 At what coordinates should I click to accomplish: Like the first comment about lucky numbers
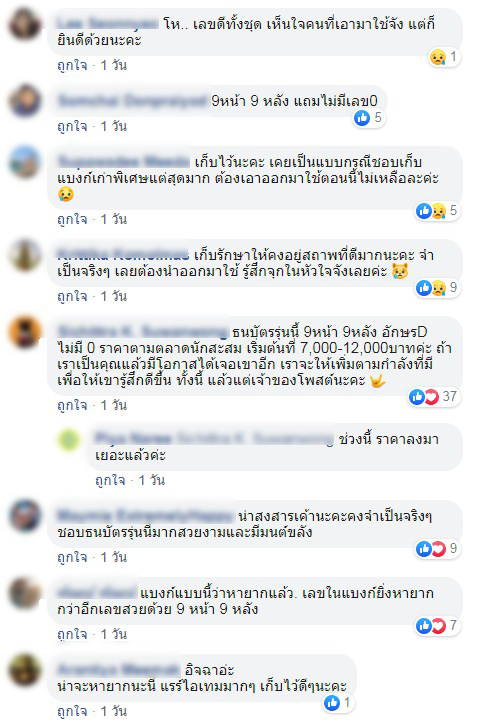(x=72, y=65)
